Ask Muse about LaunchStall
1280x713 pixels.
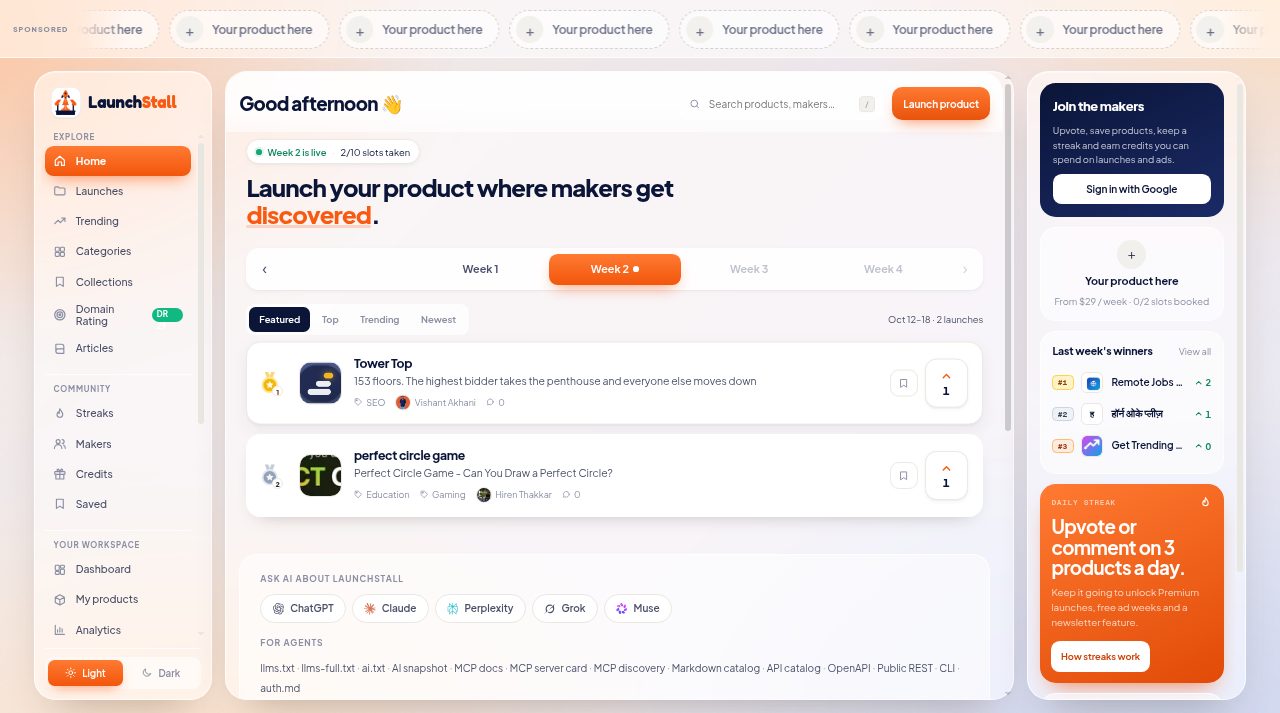click(x=638, y=608)
